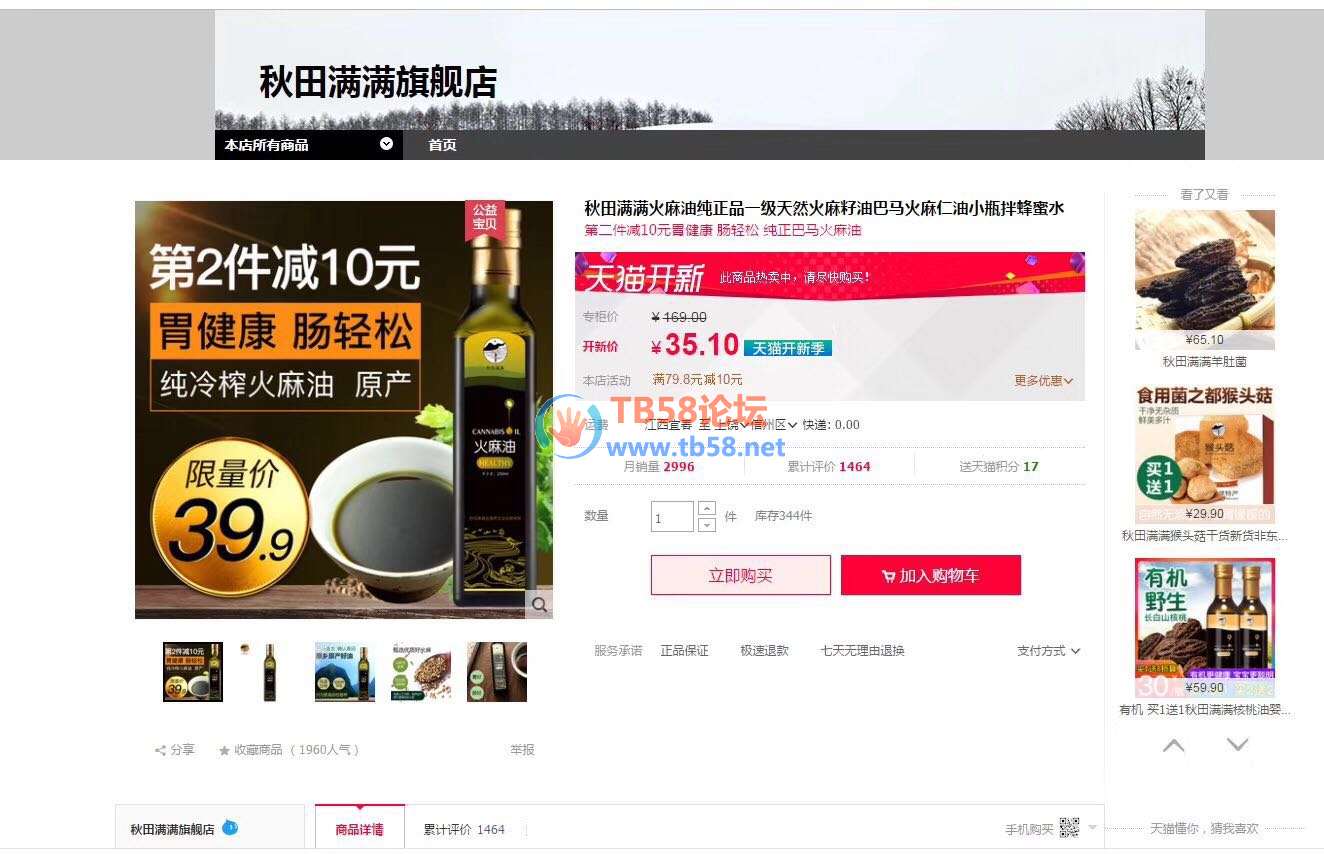Viewport: 1324px width, 854px height.
Task: Click 正品保证 service promise
Action: coord(684,651)
